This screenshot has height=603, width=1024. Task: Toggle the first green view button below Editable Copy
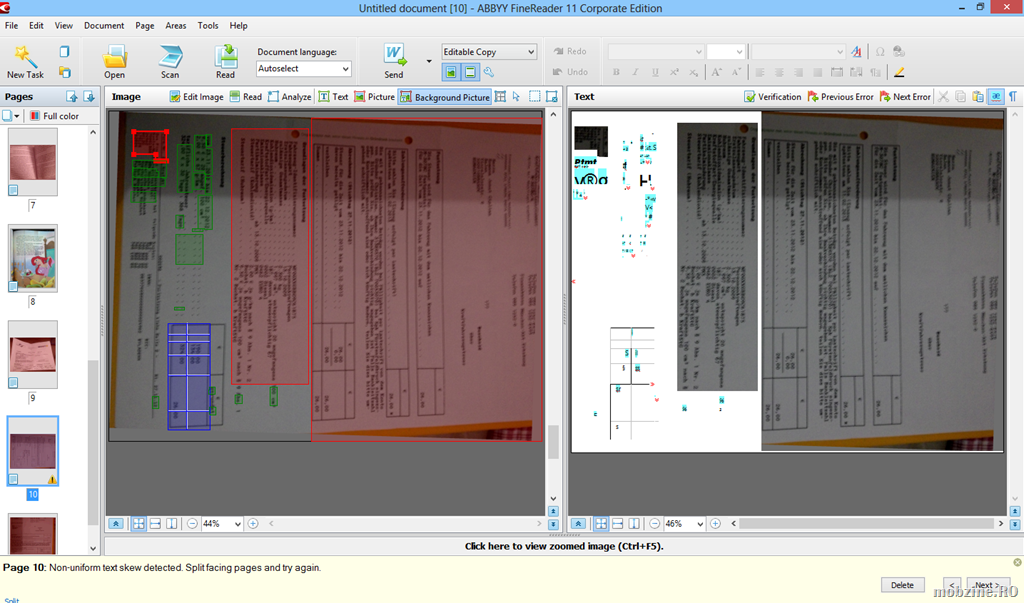click(451, 72)
